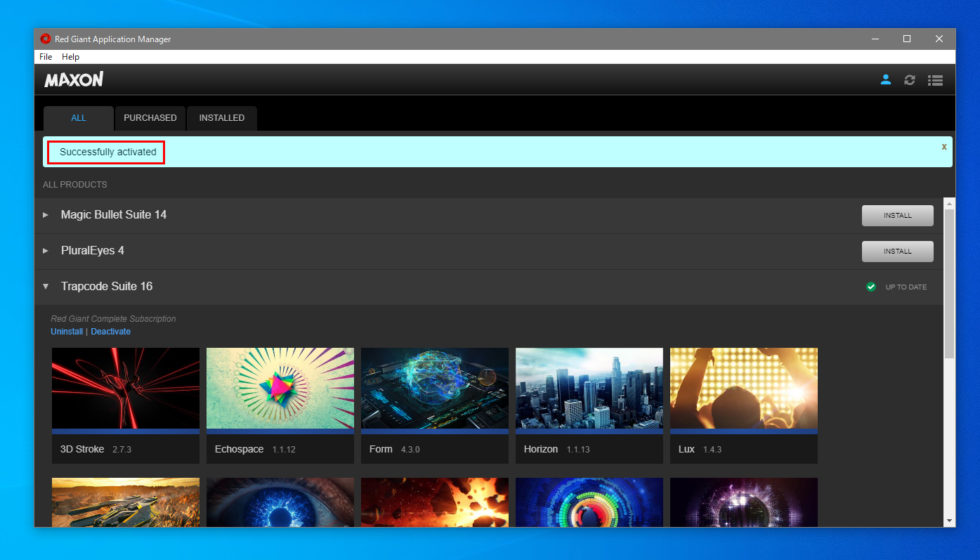Click the Echospace 1.1.12 label
980x560 pixels.
coord(255,449)
